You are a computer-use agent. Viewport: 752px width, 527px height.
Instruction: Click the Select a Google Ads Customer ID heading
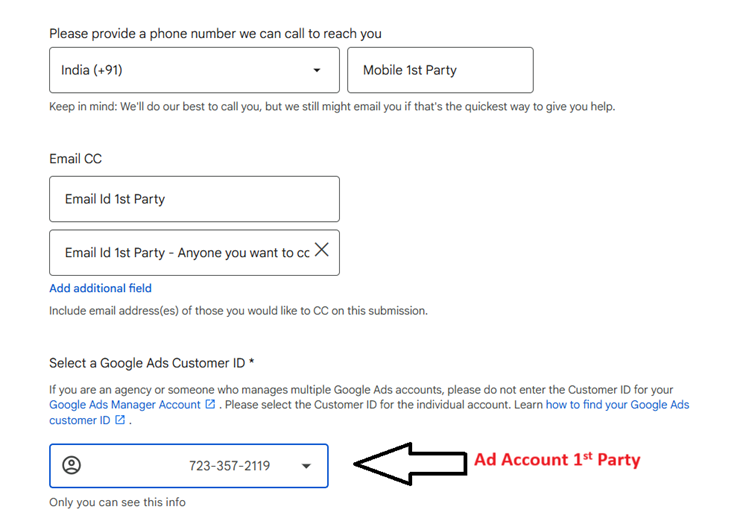click(x=152, y=363)
